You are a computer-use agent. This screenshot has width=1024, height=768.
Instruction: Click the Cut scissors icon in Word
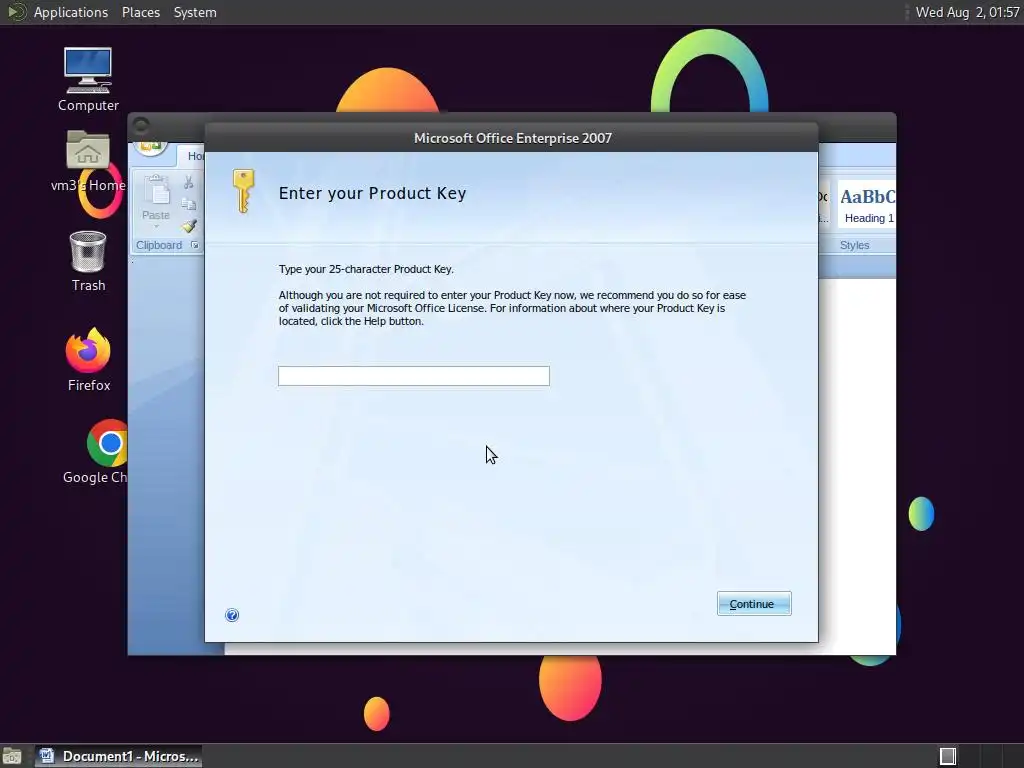pyautogui.click(x=189, y=183)
